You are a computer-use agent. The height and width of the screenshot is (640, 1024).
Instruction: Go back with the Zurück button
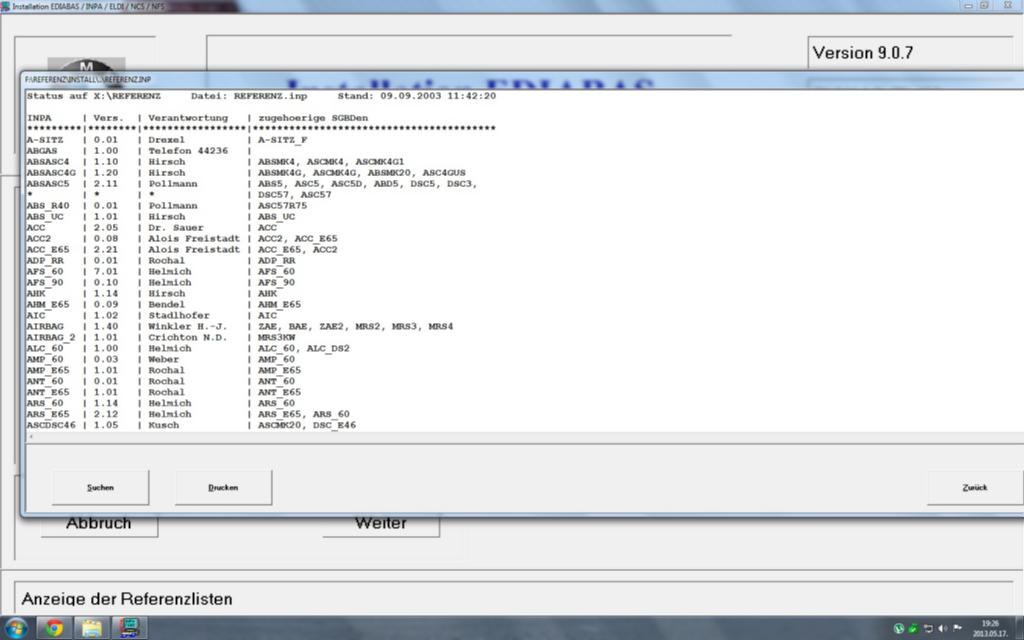975,488
